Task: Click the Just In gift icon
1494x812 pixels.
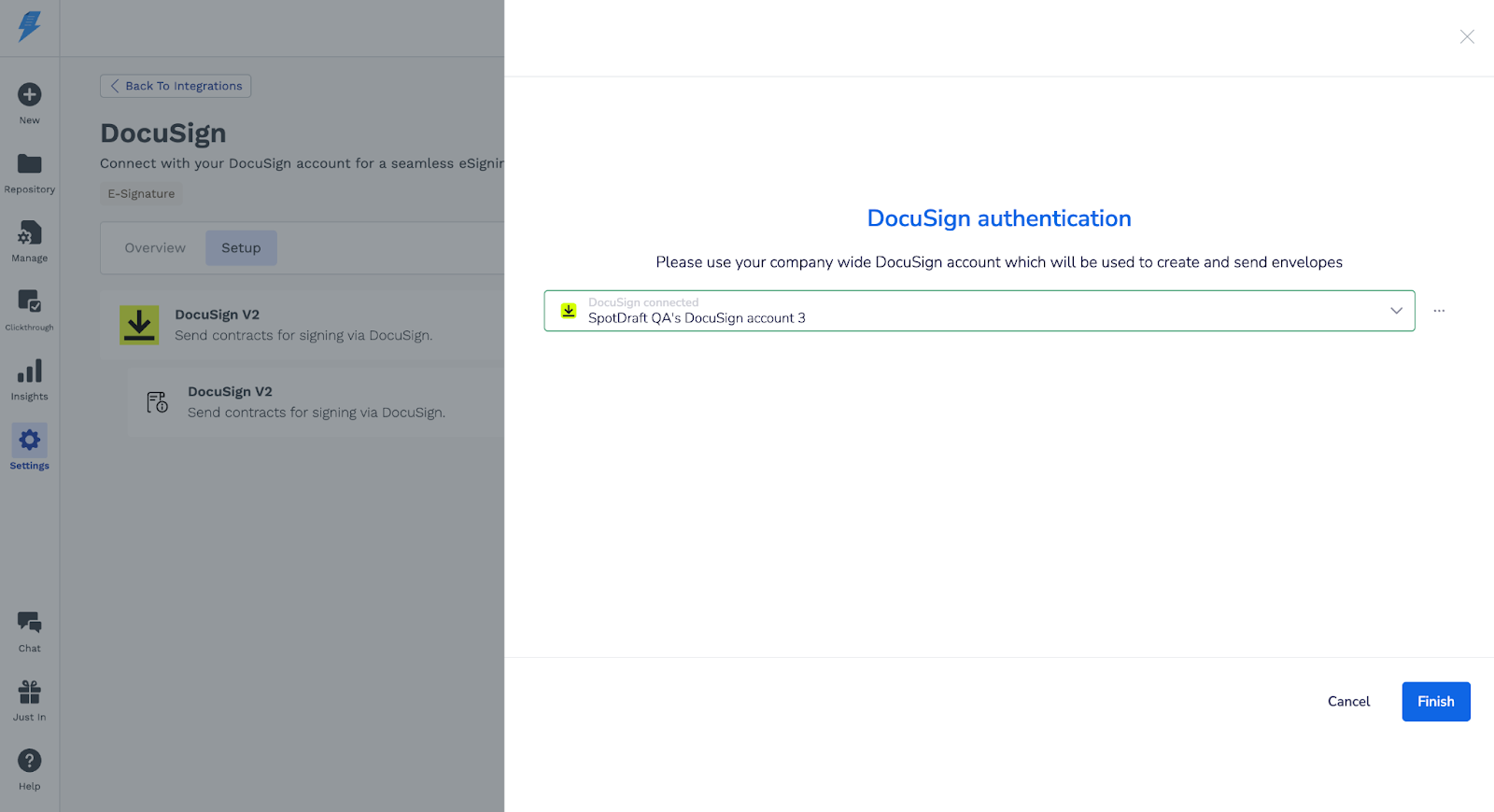Action: pyautogui.click(x=30, y=693)
